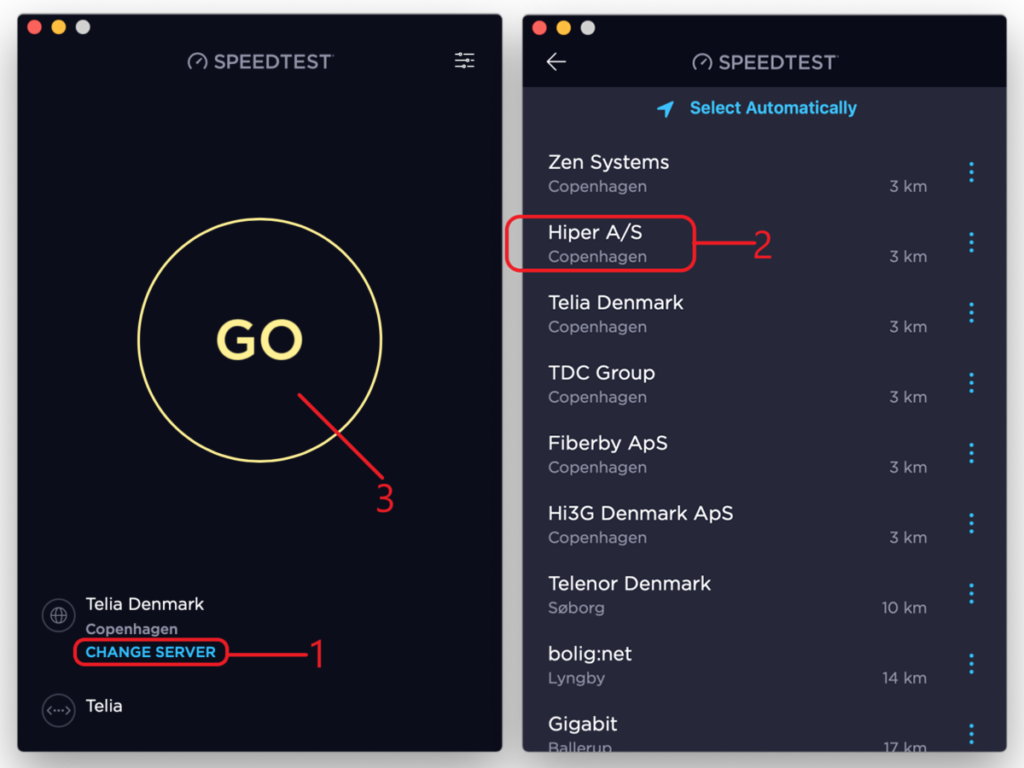Open options menu for Telenor Denmark

971,594
